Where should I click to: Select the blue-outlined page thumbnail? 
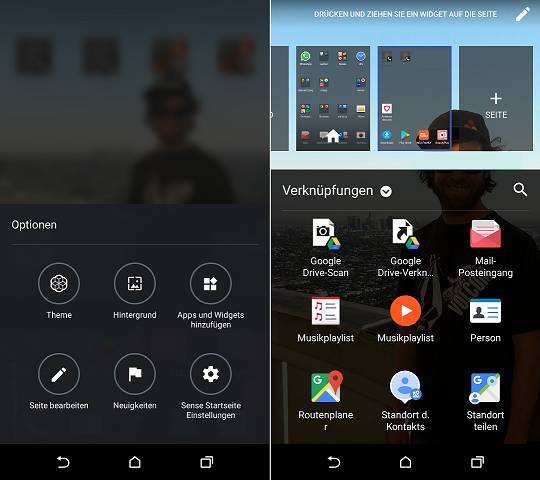[415, 98]
